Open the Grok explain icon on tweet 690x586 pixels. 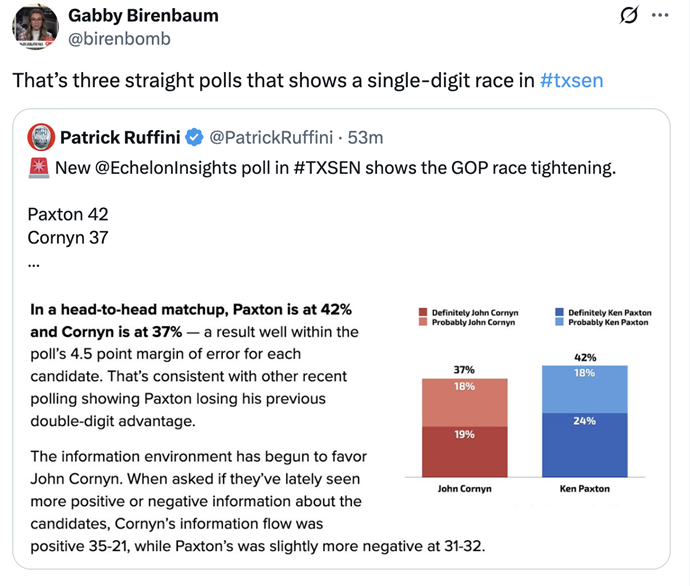[x=629, y=16]
